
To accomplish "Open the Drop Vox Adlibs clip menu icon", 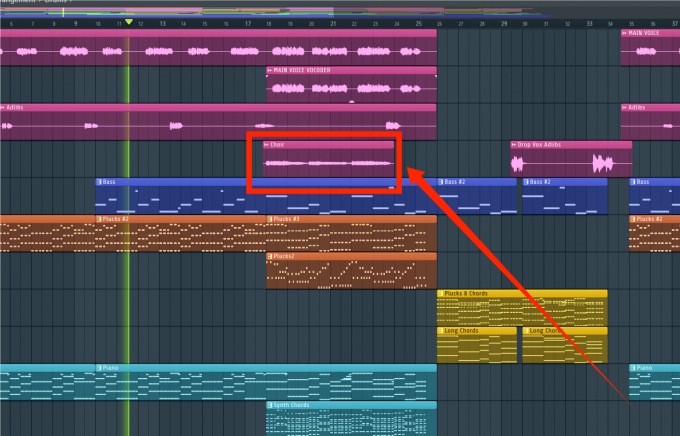I will (x=513, y=144).
